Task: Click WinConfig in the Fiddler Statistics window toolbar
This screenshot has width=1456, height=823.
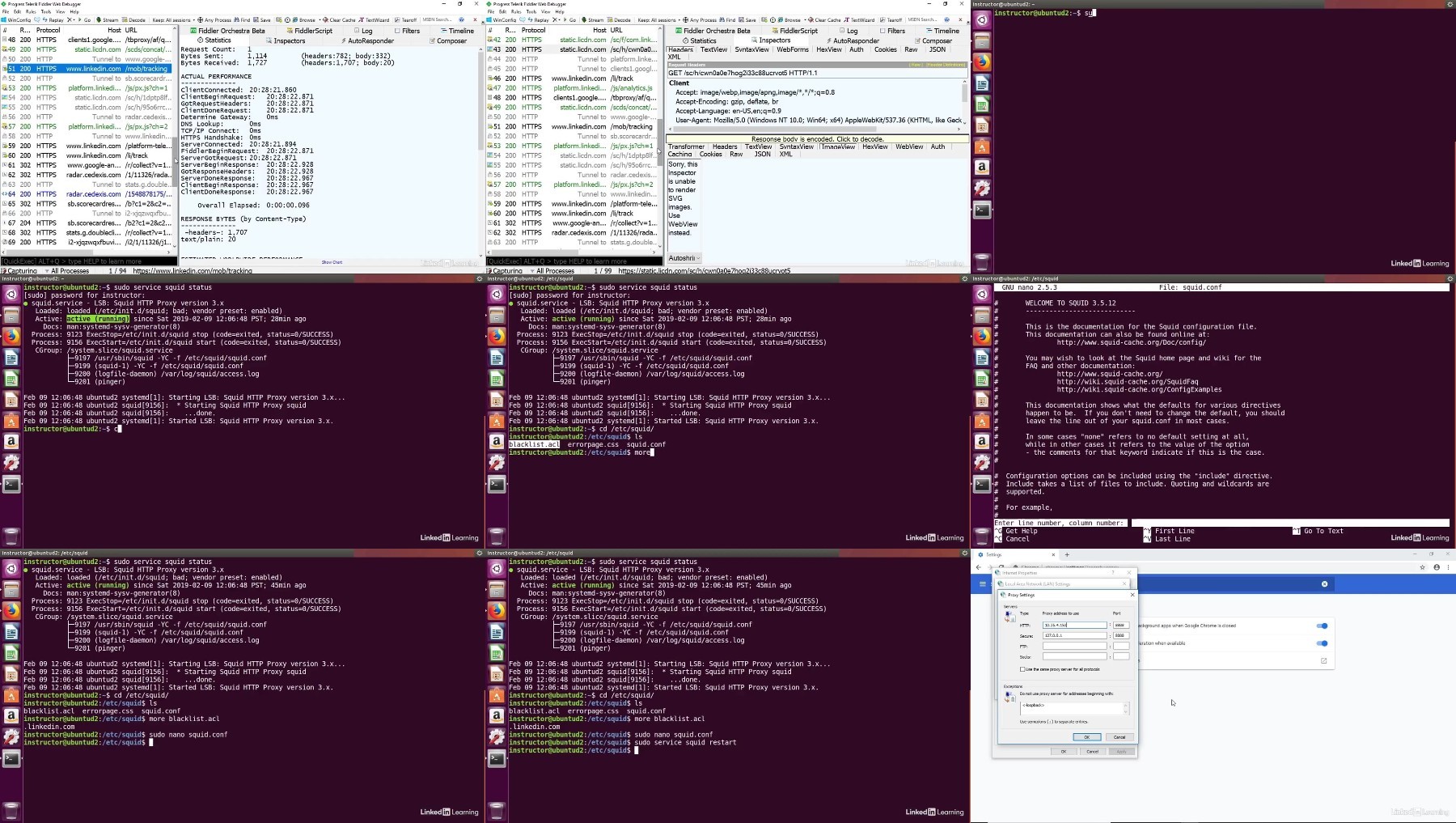Action: tap(17, 19)
